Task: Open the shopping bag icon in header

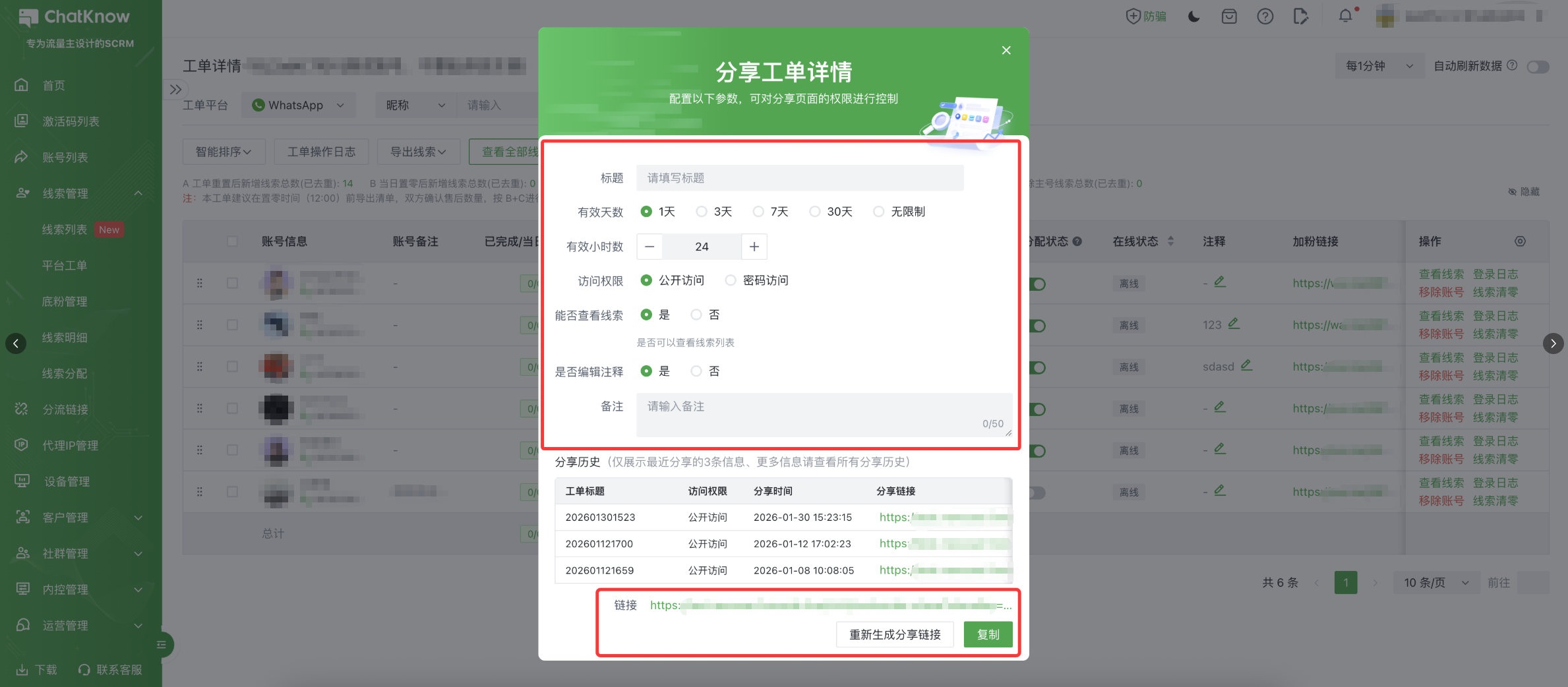Action: pyautogui.click(x=1229, y=16)
